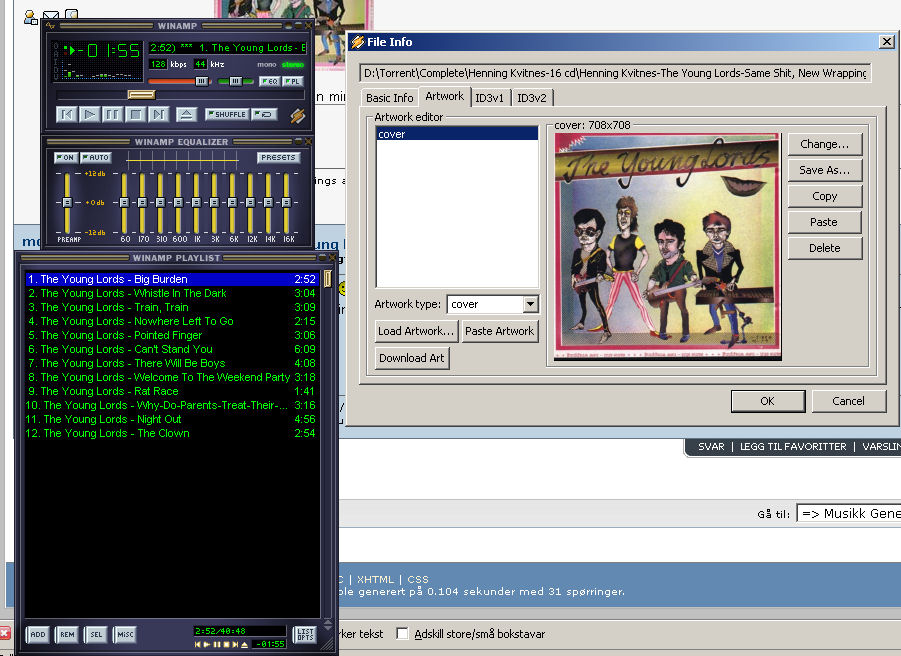Click album cover artwork thumbnail
This screenshot has height=656, width=901.
[667, 246]
